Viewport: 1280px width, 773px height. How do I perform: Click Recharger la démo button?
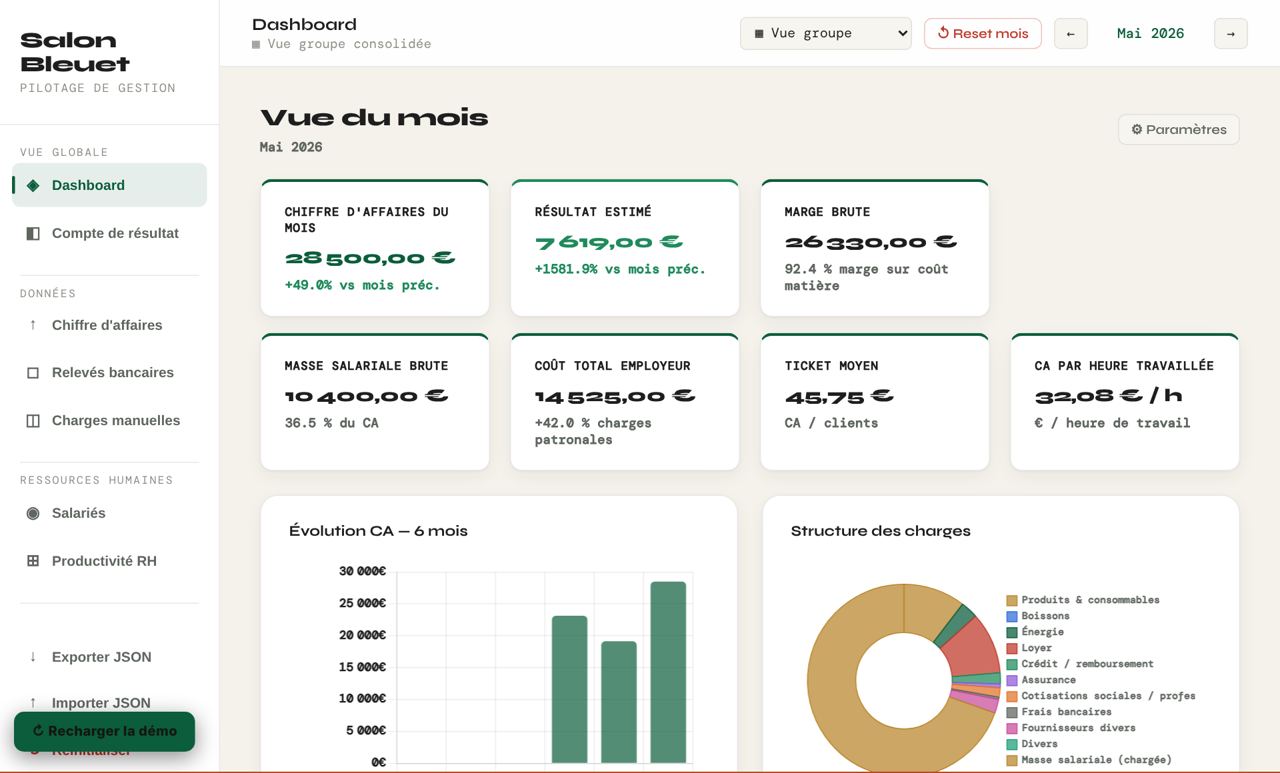point(104,731)
